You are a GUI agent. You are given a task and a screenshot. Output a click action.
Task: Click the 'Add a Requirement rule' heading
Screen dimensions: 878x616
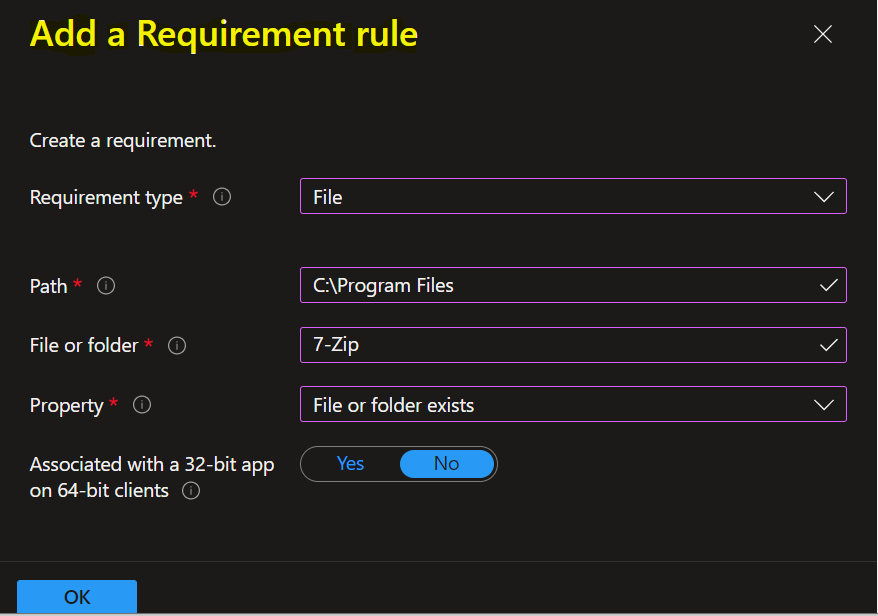coord(223,34)
